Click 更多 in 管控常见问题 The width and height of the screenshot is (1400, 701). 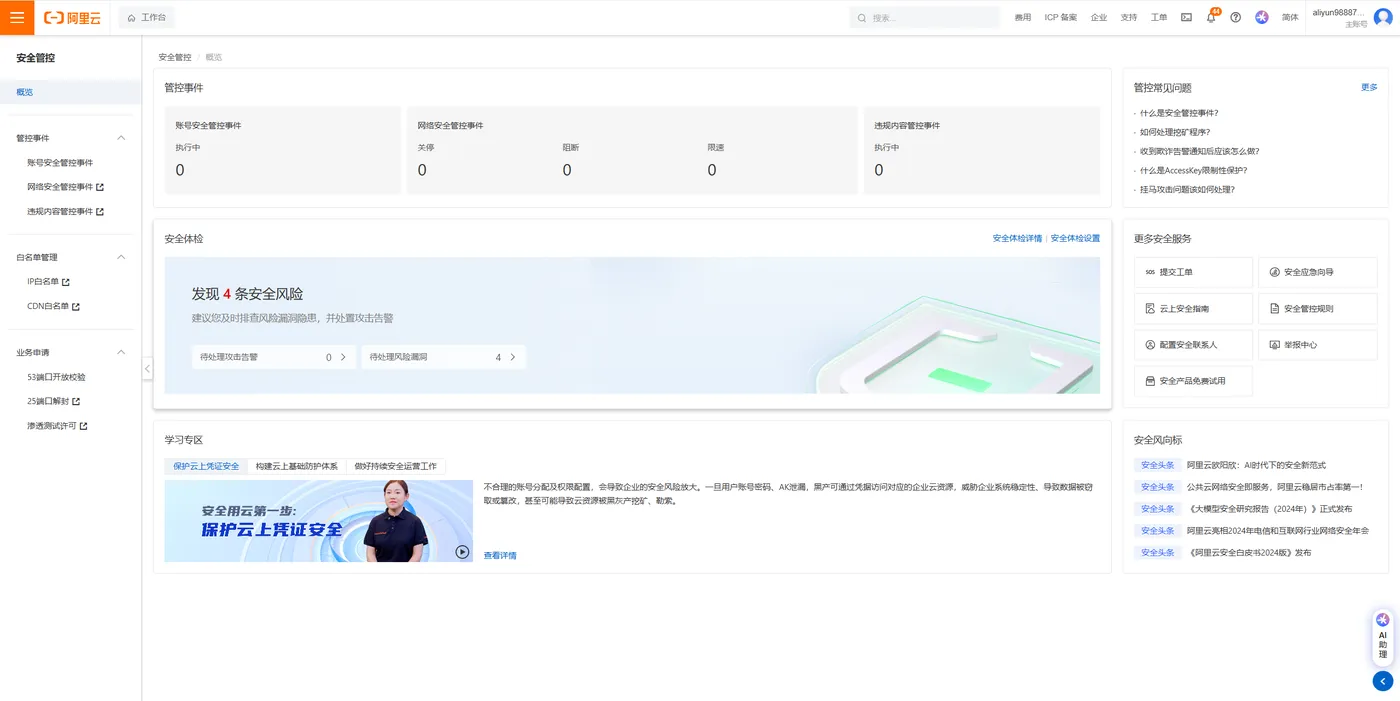pyautogui.click(x=1369, y=87)
